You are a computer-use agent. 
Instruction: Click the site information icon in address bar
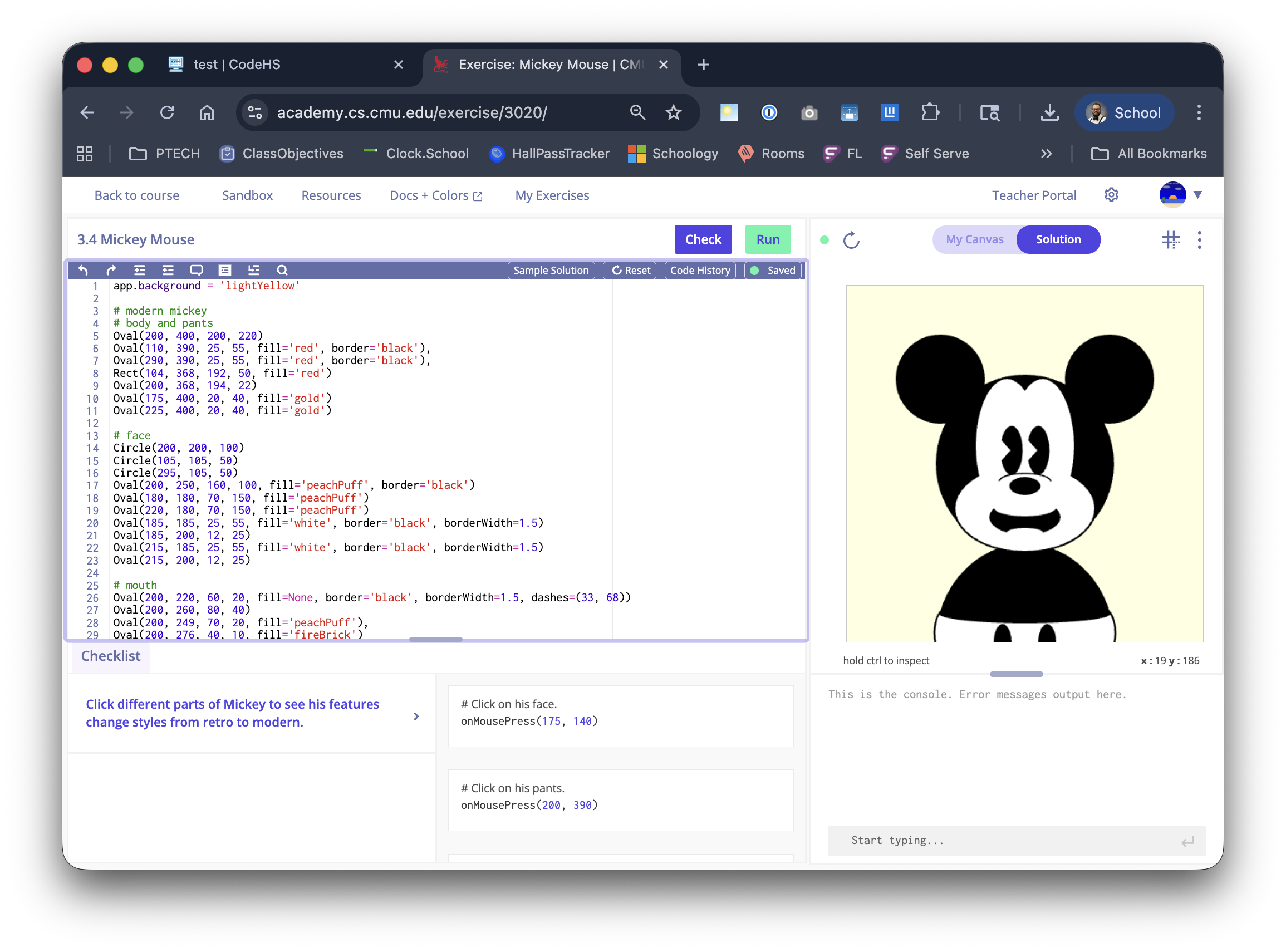pos(254,112)
